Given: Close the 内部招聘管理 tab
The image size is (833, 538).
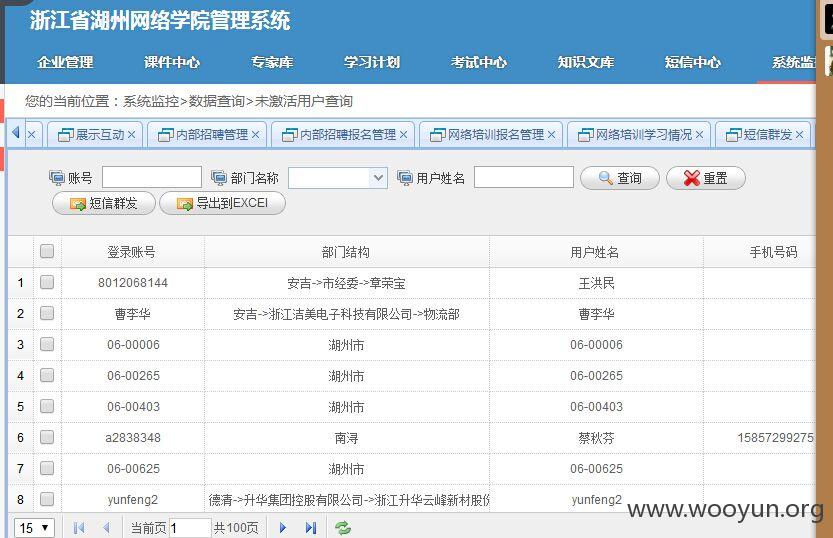Looking at the screenshot, I should (256, 135).
